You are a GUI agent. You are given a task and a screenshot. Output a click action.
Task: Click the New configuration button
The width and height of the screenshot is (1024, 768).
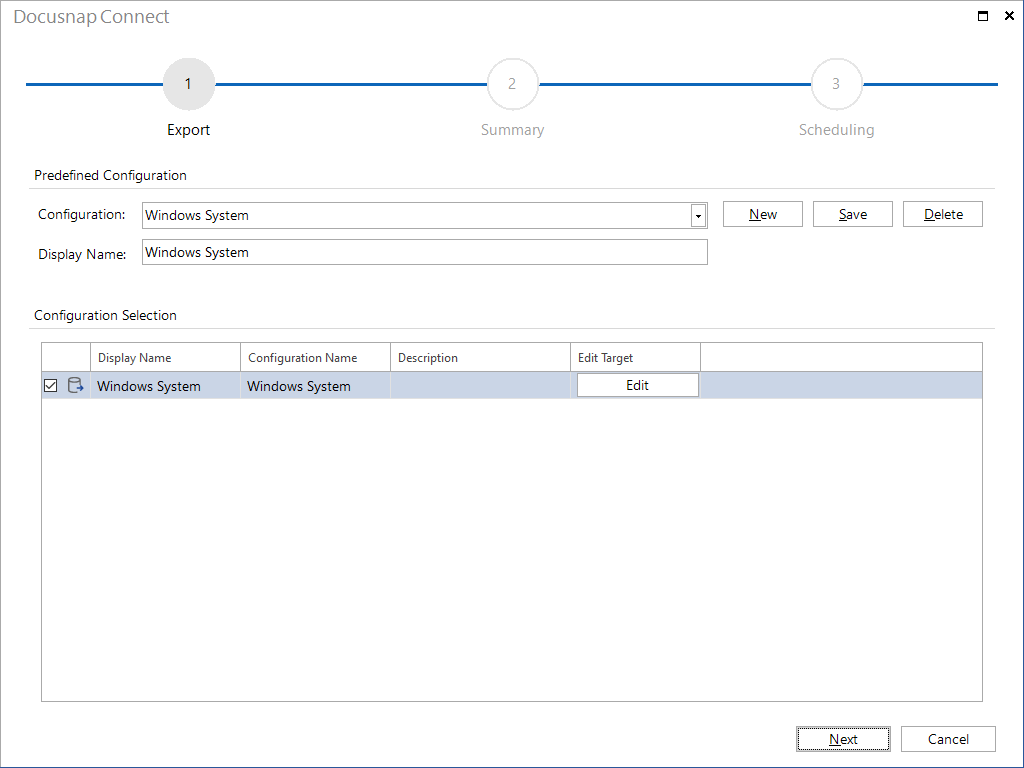[x=763, y=214]
